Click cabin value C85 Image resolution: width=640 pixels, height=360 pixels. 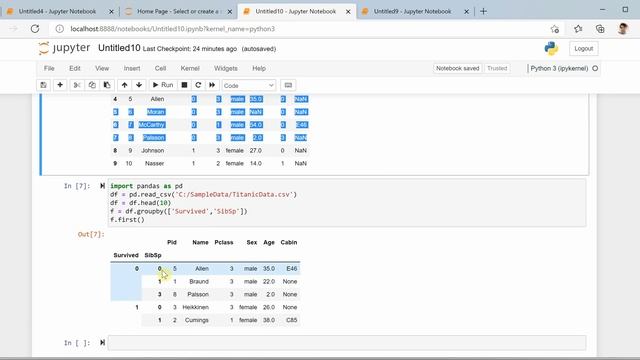tap(291, 320)
